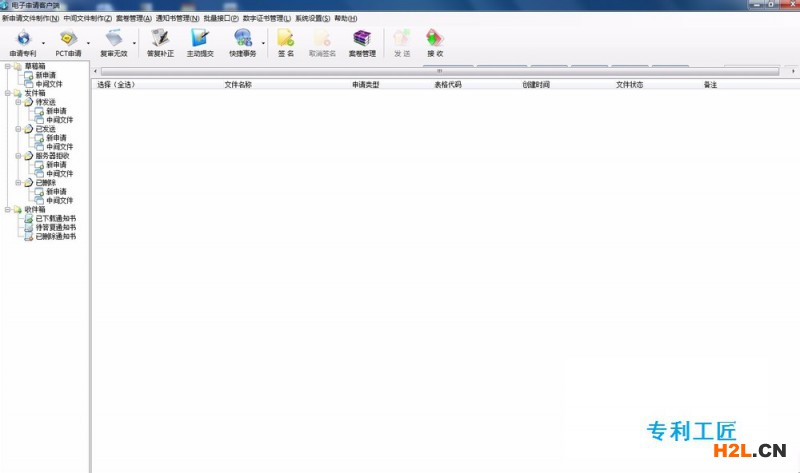Select the 已发送 folder
The height and width of the screenshot is (473, 800).
(45, 129)
